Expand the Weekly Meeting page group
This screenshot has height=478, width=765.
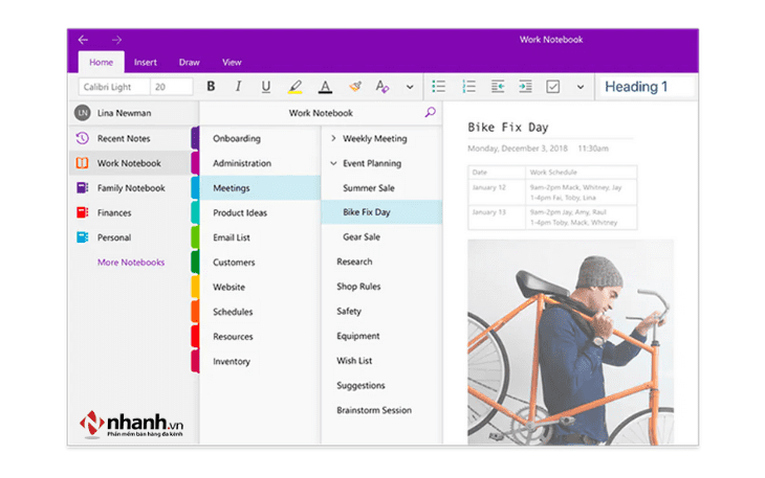(x=333, y=139)
